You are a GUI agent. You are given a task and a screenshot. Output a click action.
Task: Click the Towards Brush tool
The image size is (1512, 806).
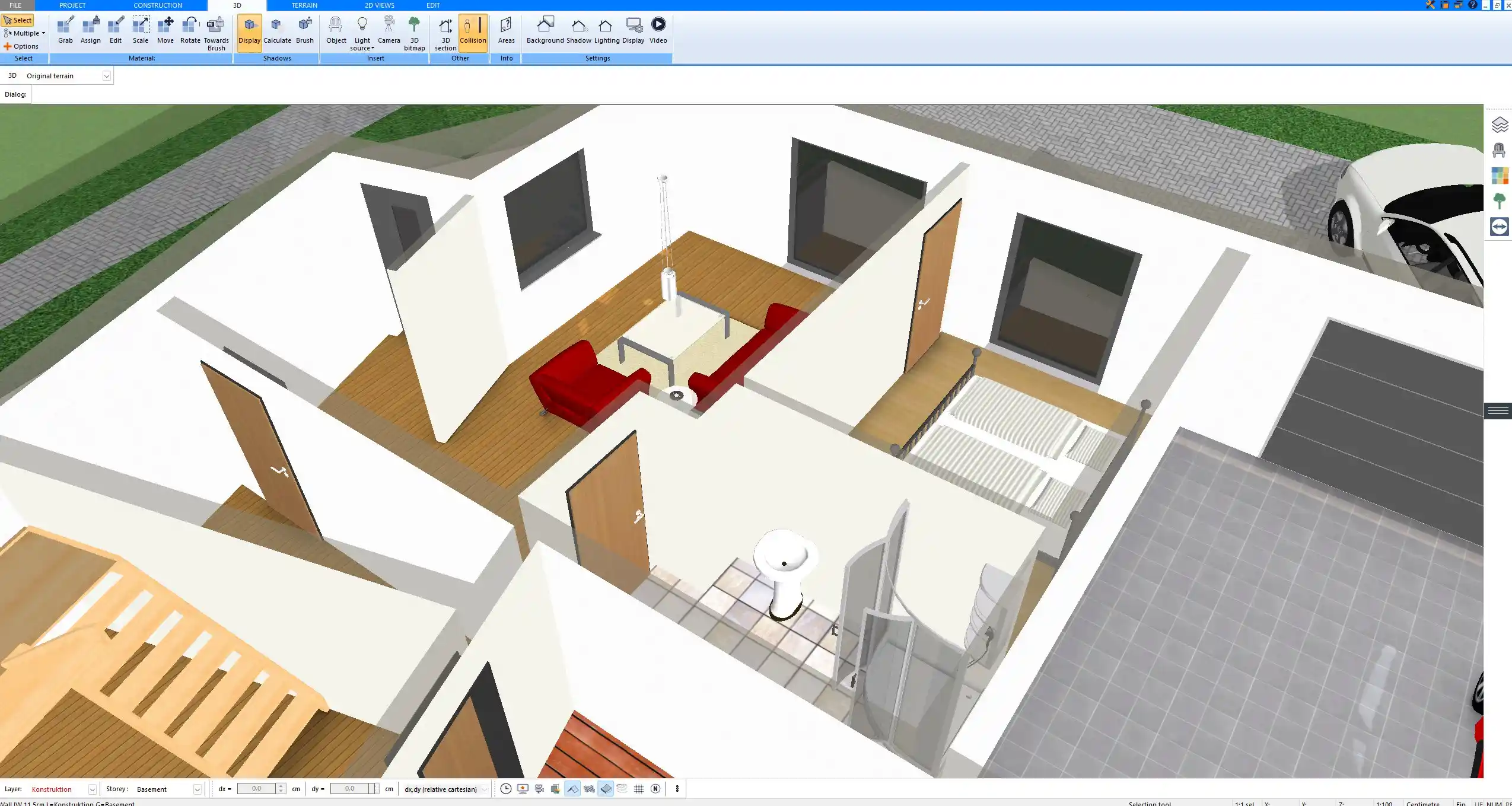216,33
